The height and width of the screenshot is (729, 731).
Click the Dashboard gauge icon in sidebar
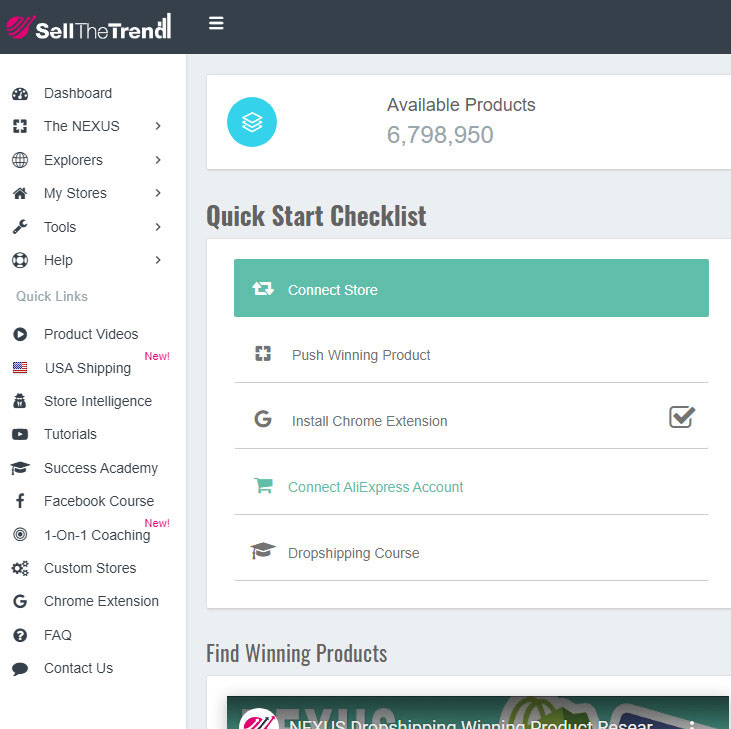click(20, 94)
